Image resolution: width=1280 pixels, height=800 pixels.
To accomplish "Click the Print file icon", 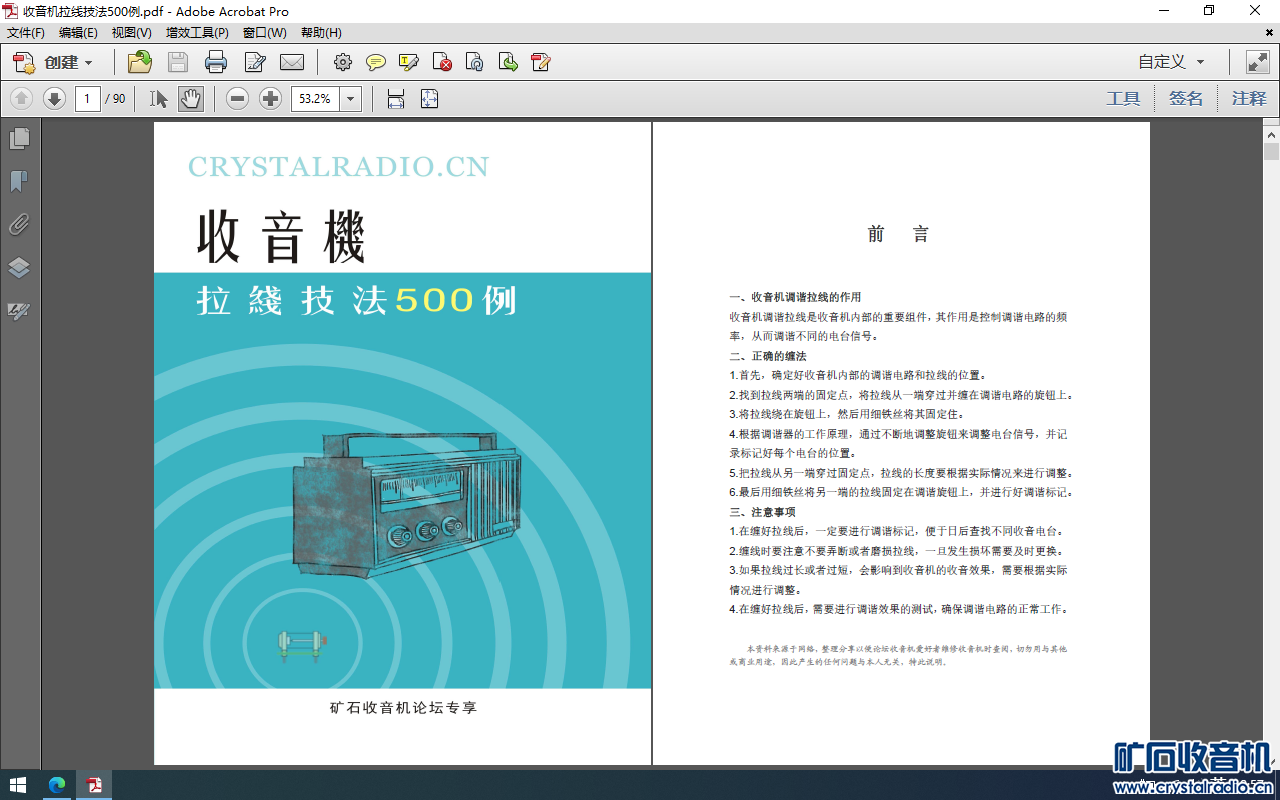I will pos(216,63).
